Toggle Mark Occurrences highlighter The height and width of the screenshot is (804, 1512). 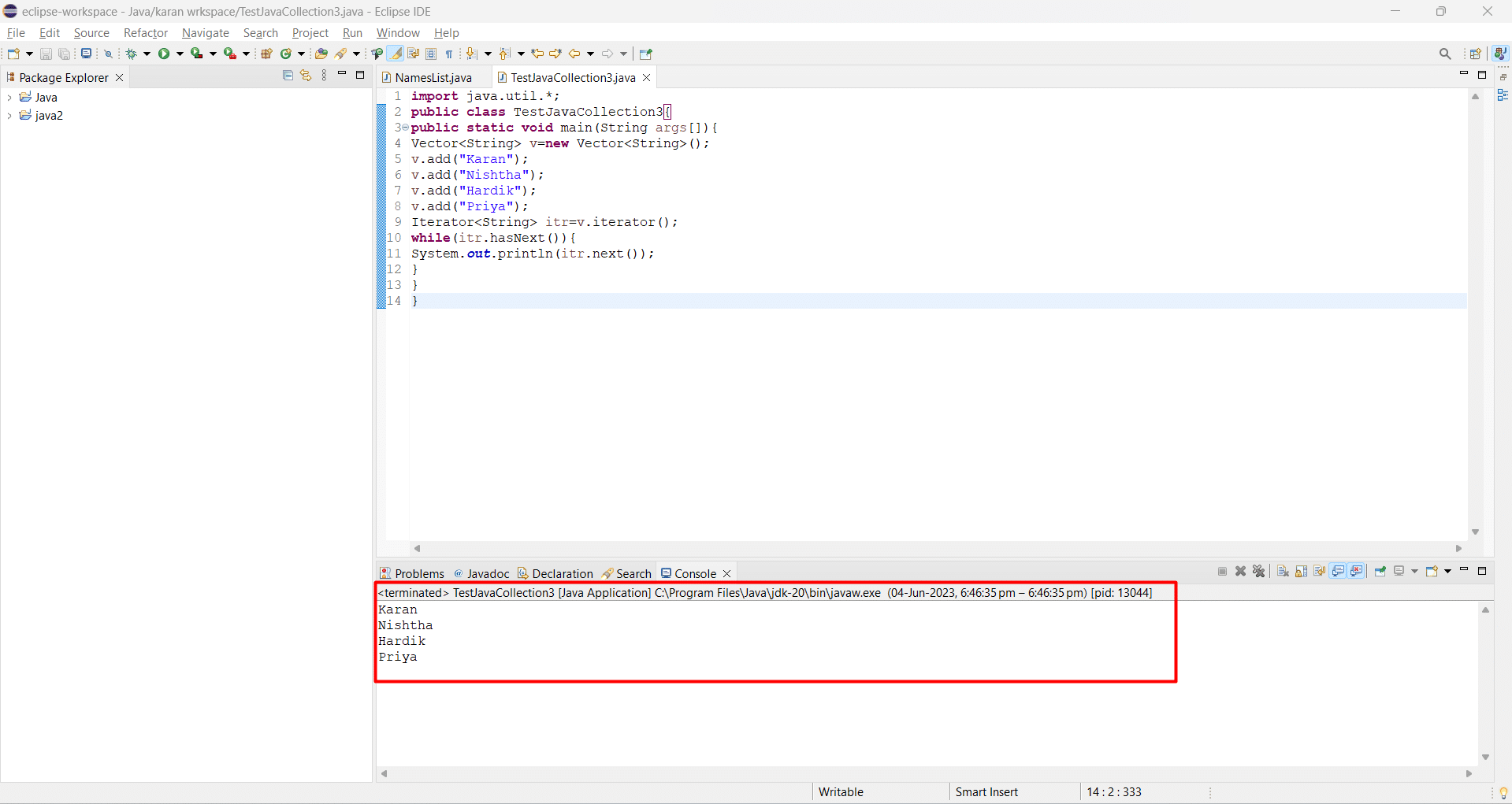pos(396,54)
